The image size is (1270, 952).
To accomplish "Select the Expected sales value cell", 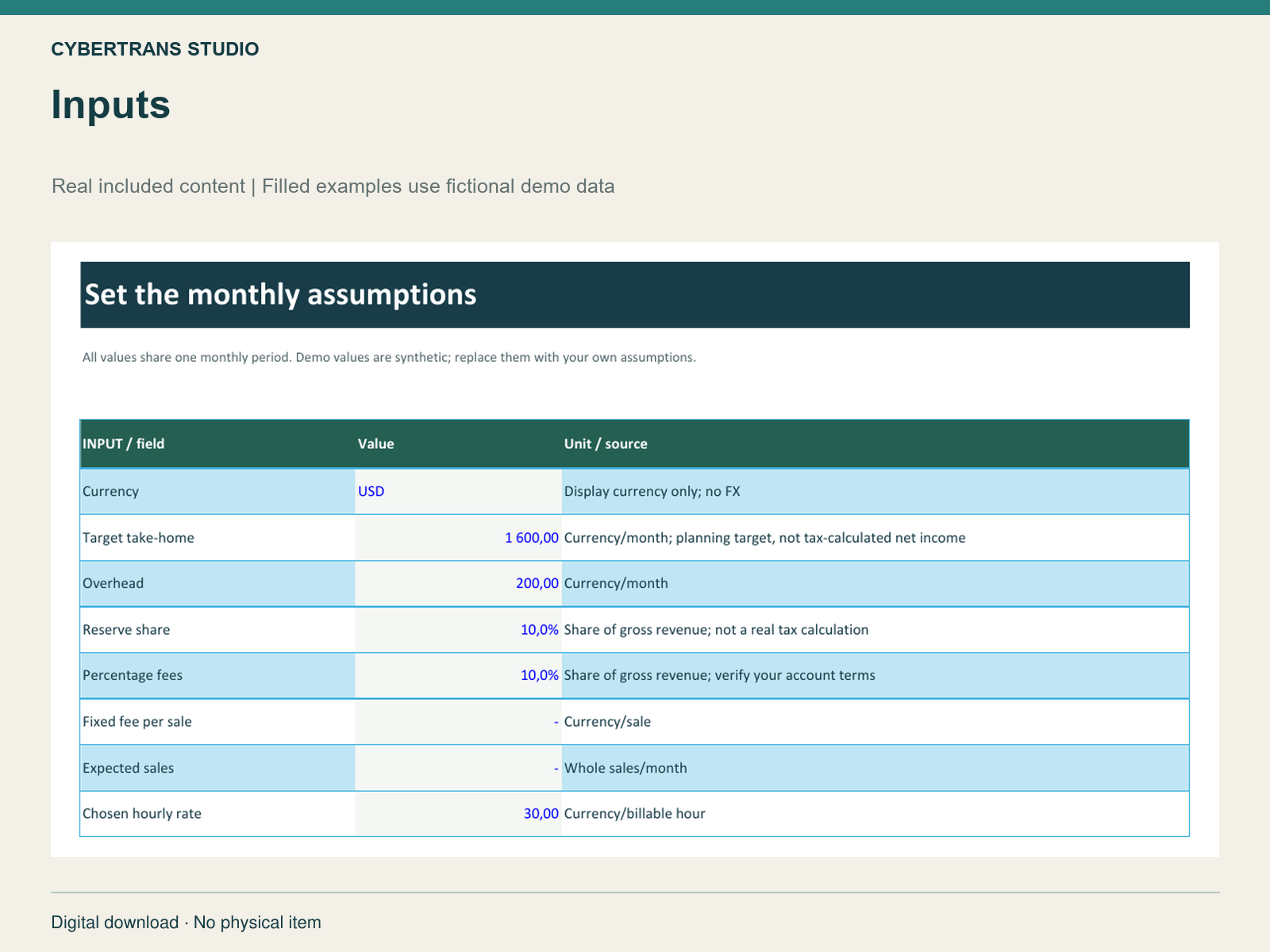I will pyautogui.click(x=459, y=768).
